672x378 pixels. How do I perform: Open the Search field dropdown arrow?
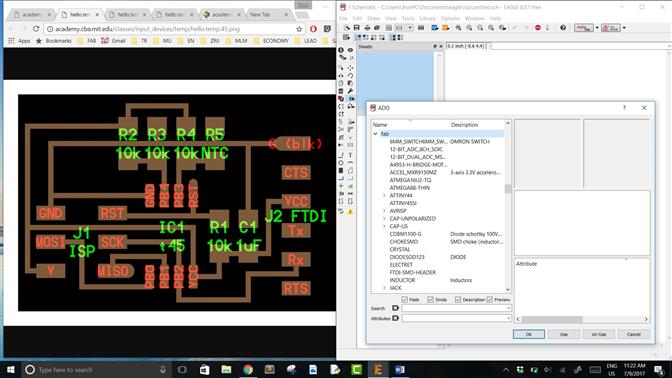click(508, 308)
